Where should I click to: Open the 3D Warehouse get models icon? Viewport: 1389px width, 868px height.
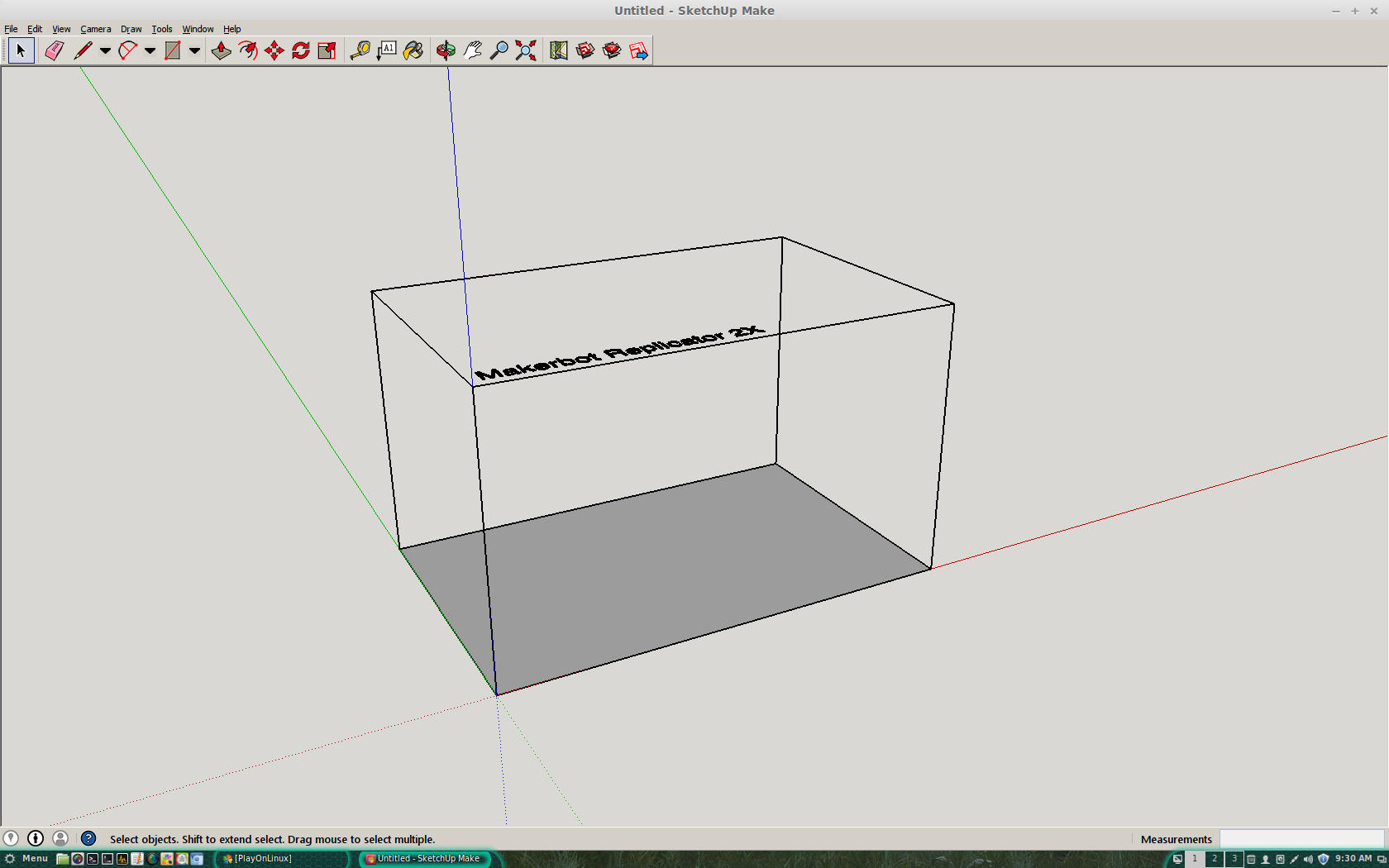pos(585,51)
